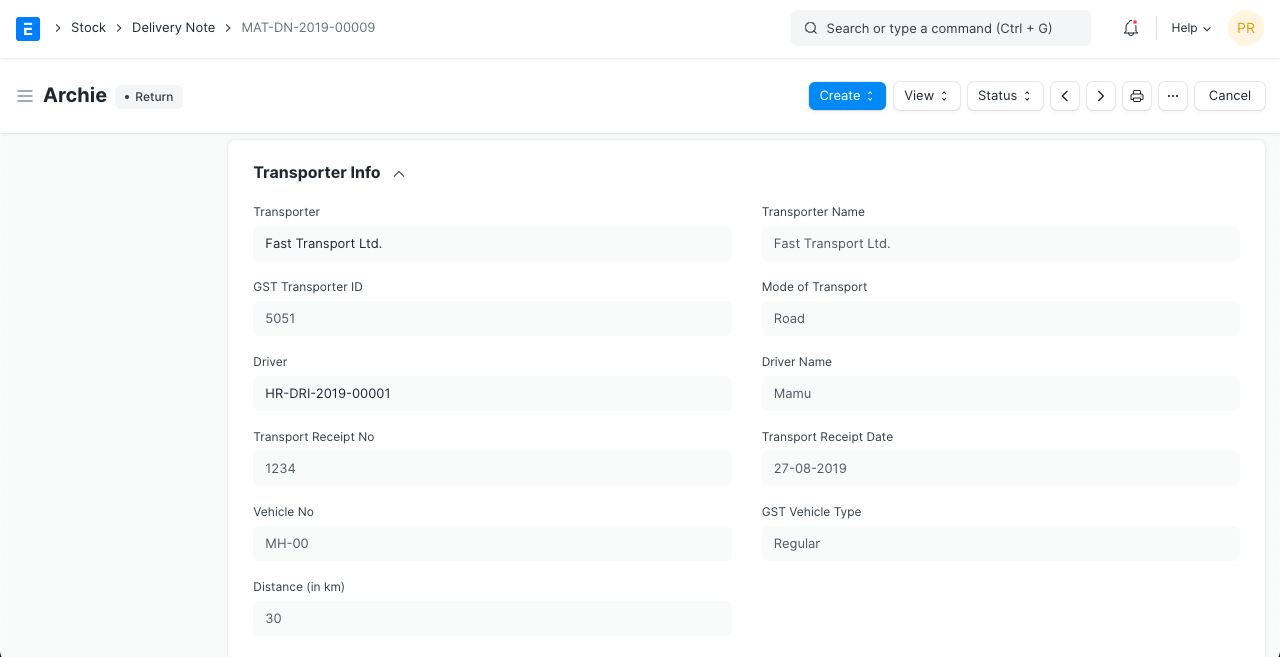Navigate to Stock breadcrumb
The image size is (1280, 657).
88,28
